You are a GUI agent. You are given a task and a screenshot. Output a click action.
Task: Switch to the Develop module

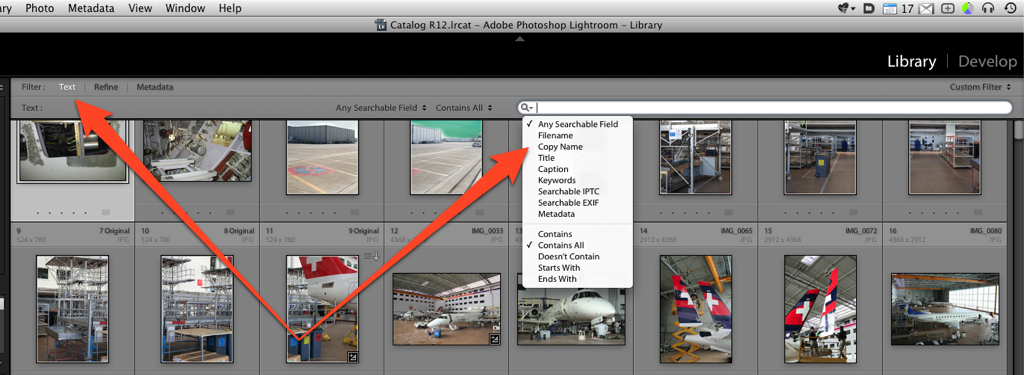987,61
